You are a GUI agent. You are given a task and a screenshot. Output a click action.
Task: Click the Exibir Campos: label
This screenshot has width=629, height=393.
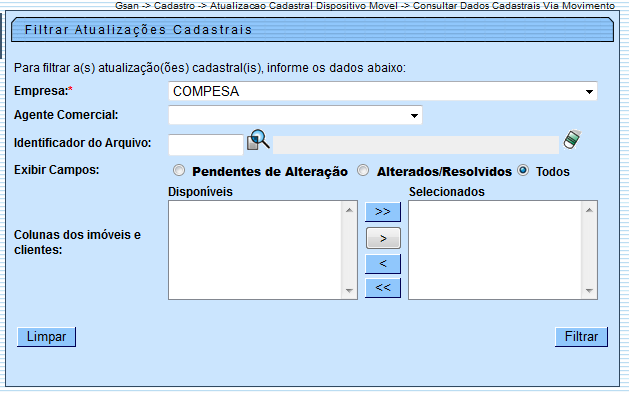tap(57, 170)
